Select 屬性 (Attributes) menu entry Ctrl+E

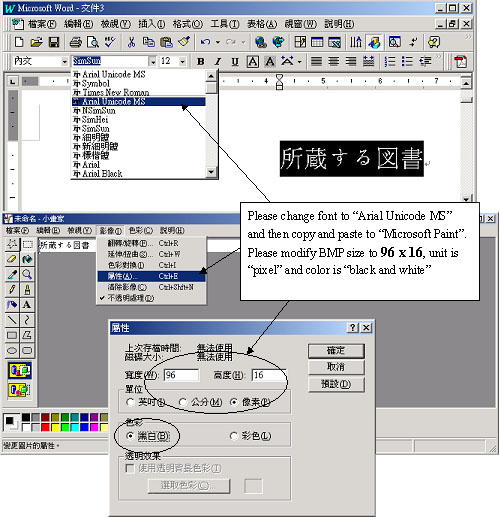152,276
